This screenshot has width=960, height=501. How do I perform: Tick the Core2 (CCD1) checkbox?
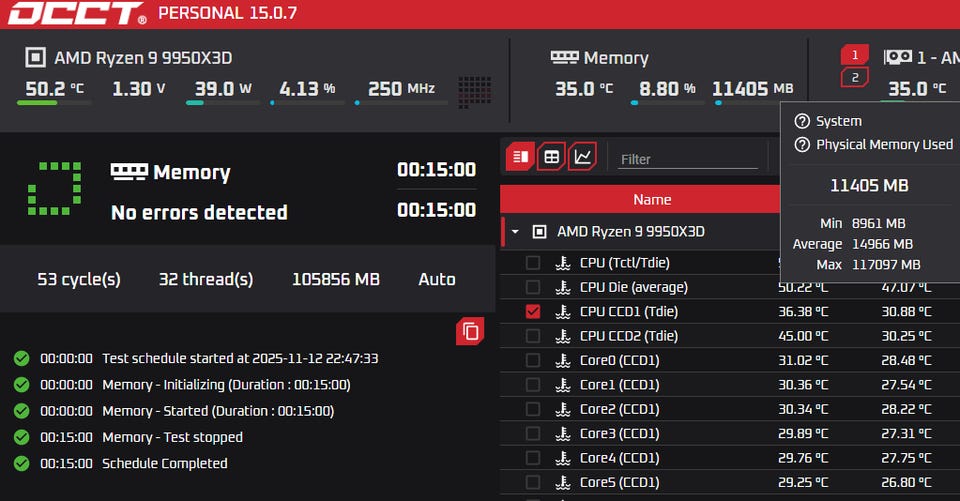(533, 409)
